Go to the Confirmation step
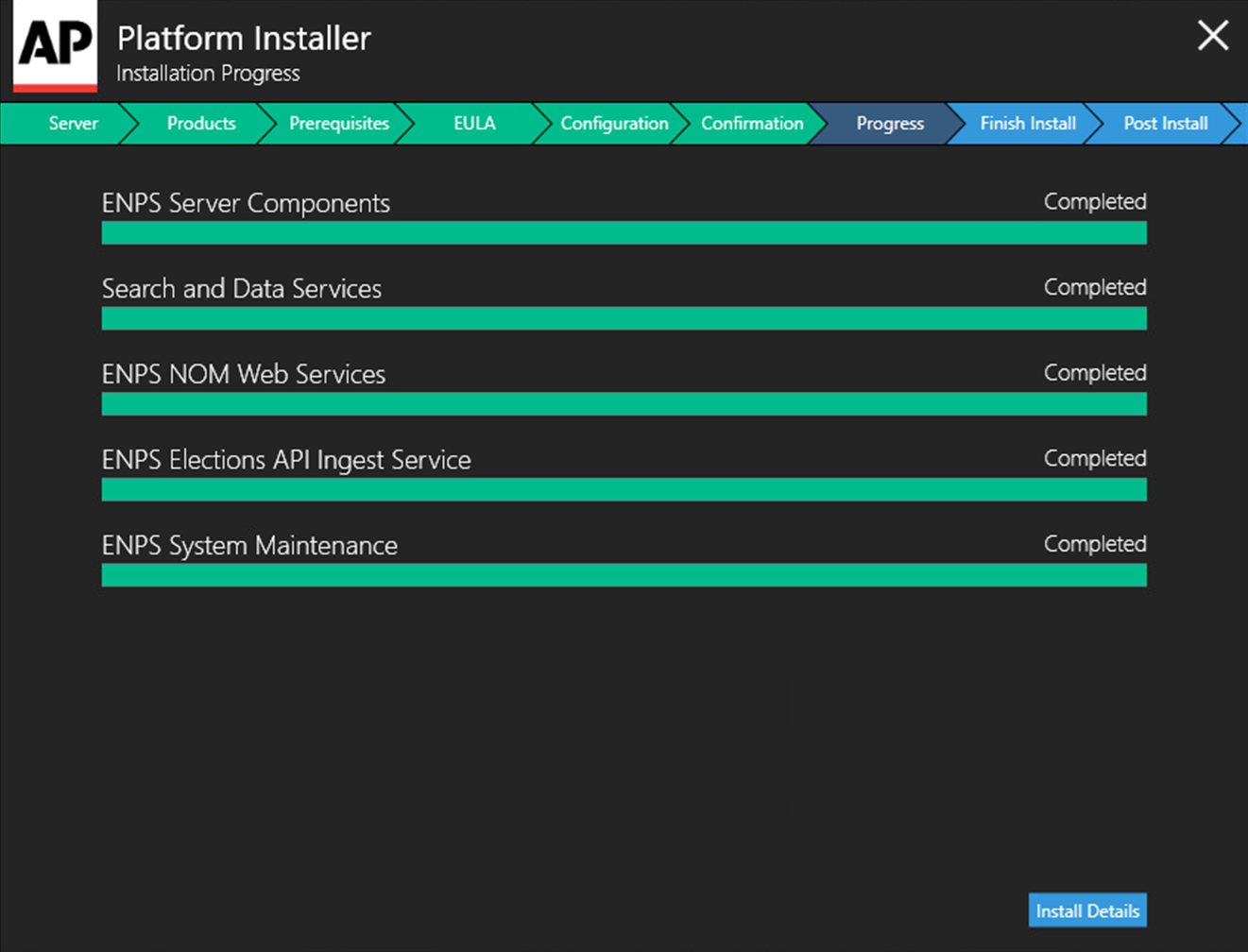Viewport: 1248px width, 952px height. pos(752,124)
